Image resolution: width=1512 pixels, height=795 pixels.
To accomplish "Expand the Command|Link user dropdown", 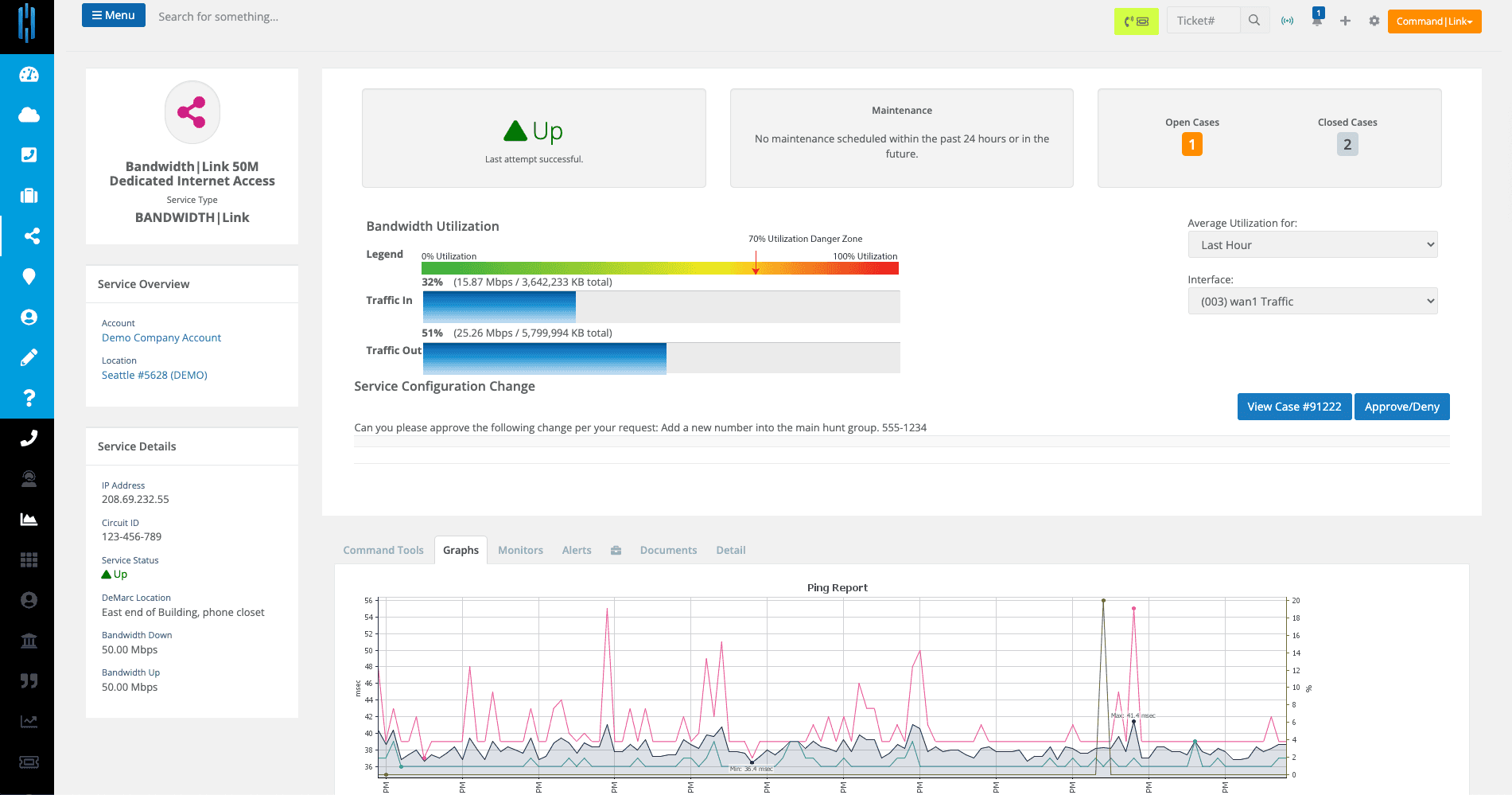I will (x=1434, y=21).
